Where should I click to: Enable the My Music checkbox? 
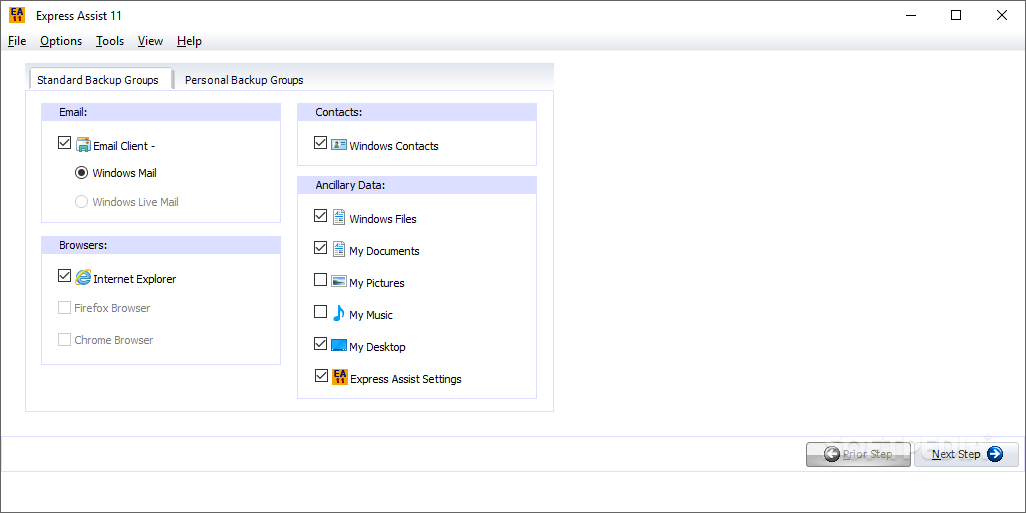click(320, 311)
